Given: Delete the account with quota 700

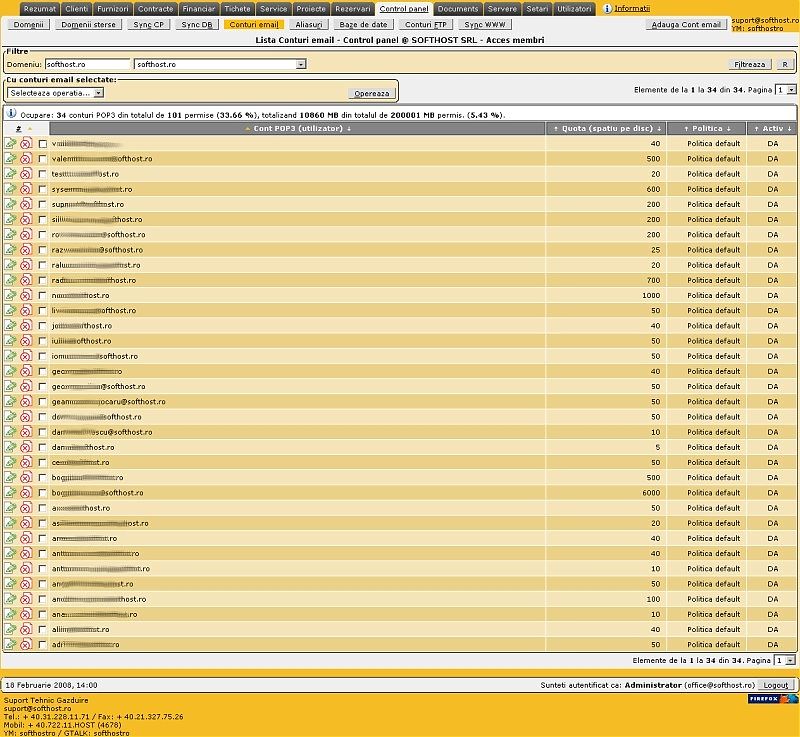Looking at the screenshot, I should pyautogui.click(x=26, y=280).
